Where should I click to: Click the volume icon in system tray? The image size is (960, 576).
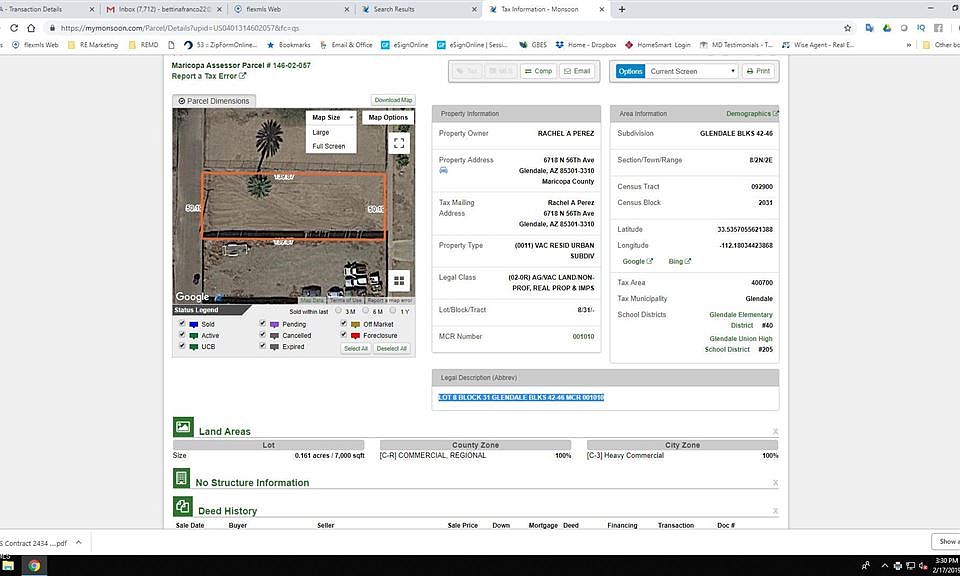pyautogui.click(x=923, y=566)
